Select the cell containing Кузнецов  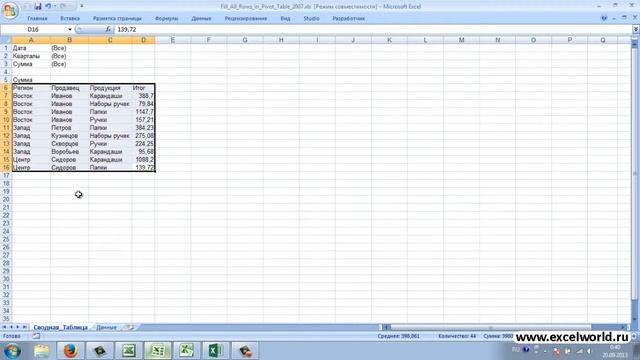[x=69, y=136]
